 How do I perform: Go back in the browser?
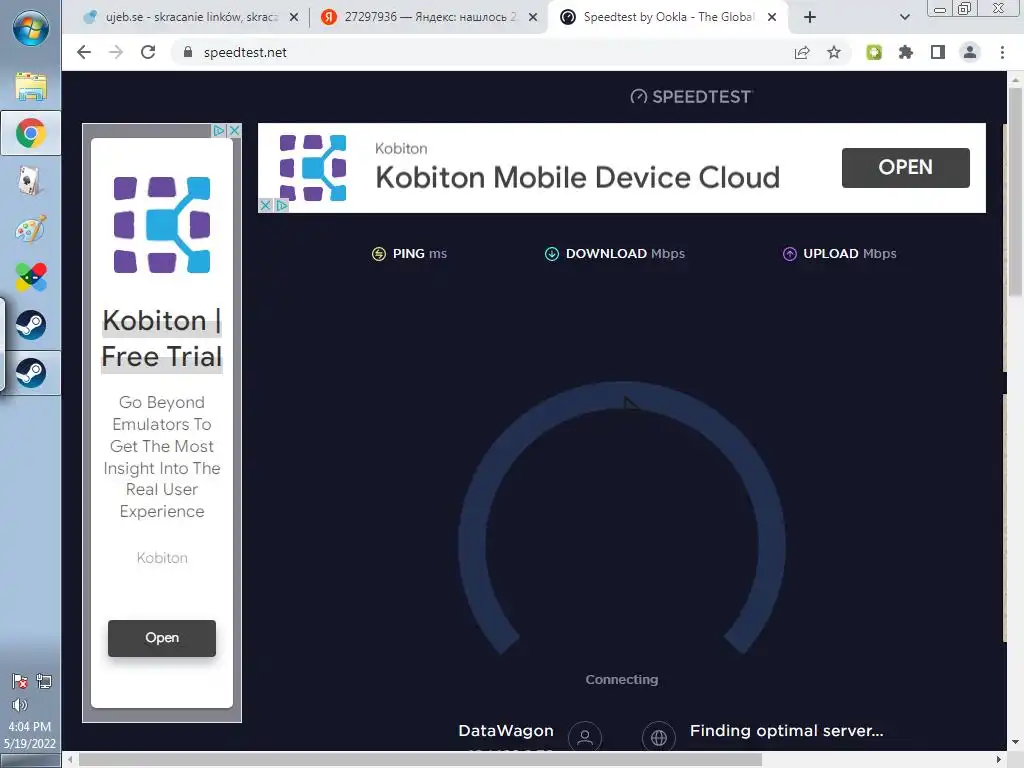coord(84,52)
